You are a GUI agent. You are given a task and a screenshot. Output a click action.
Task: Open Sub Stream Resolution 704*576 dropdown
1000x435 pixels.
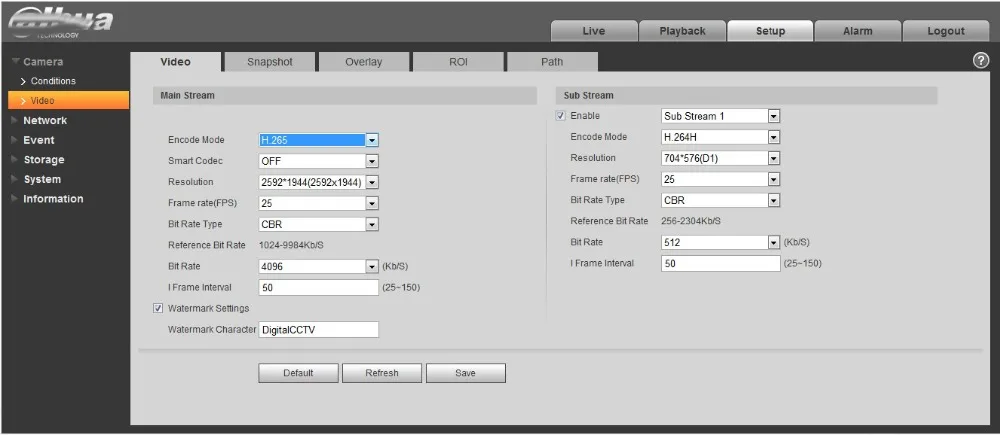(x=721, y=158)
